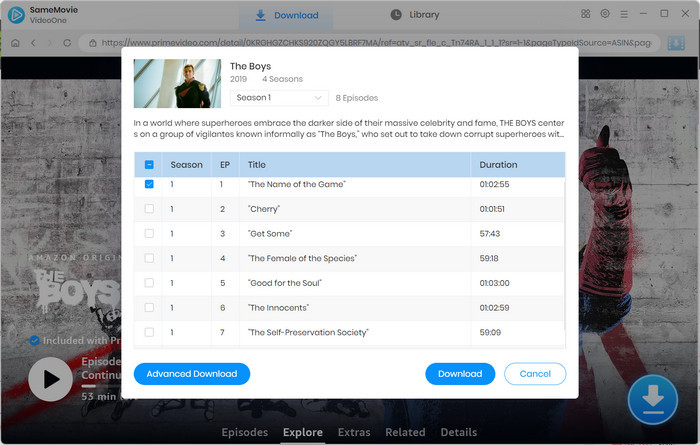Click the Season column header
This screenshot has width=700, height=445.
pos(187,165)
